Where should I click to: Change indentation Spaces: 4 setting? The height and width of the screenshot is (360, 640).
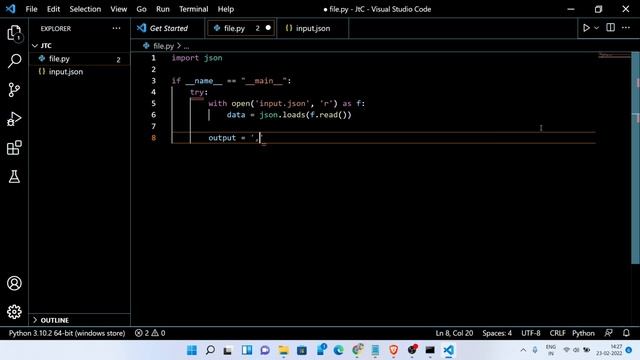click(x=497, y=333)
